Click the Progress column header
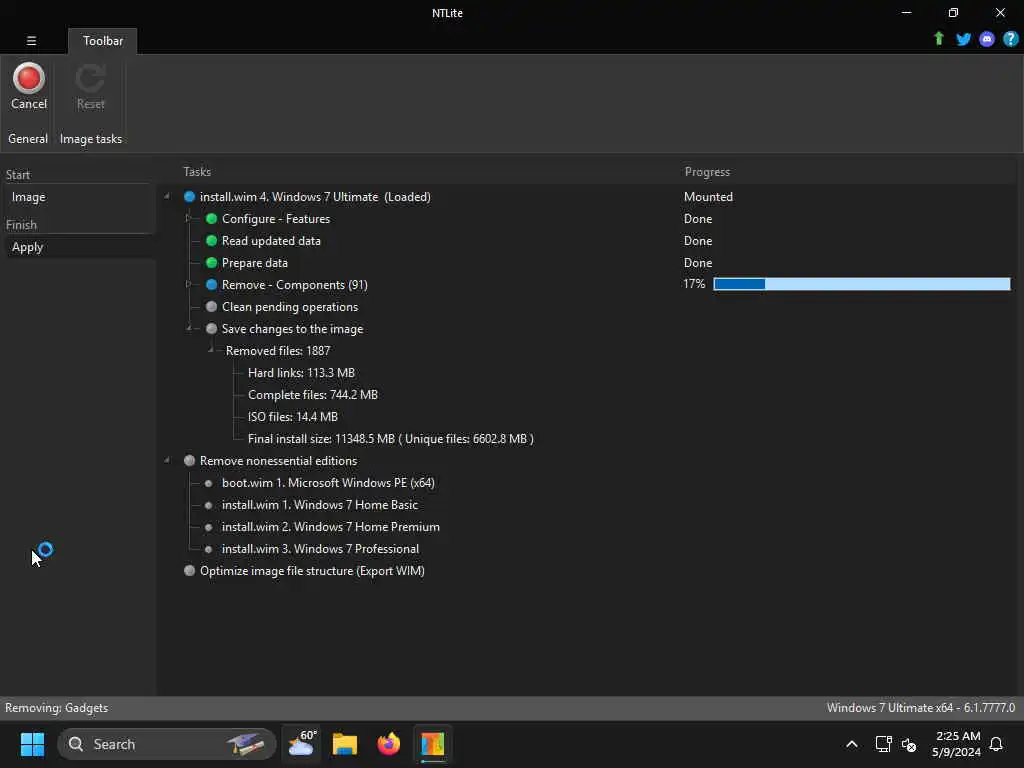This screenshot has width=1024, height=768. tap(707, 172)
